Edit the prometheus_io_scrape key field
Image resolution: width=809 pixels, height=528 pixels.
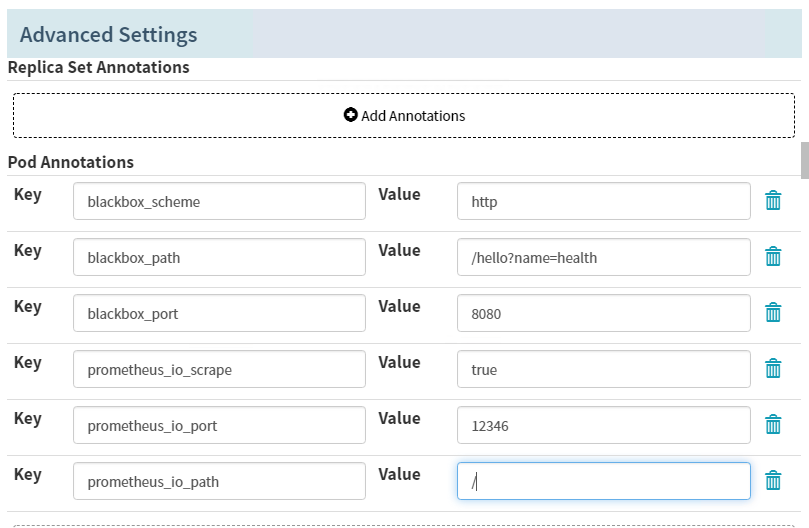tap(219, 369)
